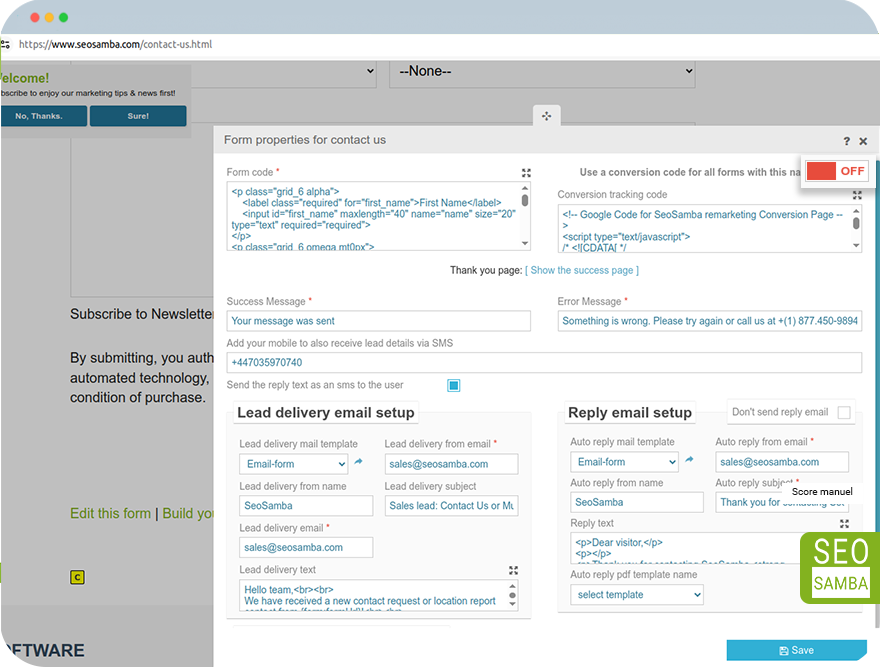Click the Lead delivery email setup heading
The image size is (880, 669).
pyautogui.click(x=326, y=413)
